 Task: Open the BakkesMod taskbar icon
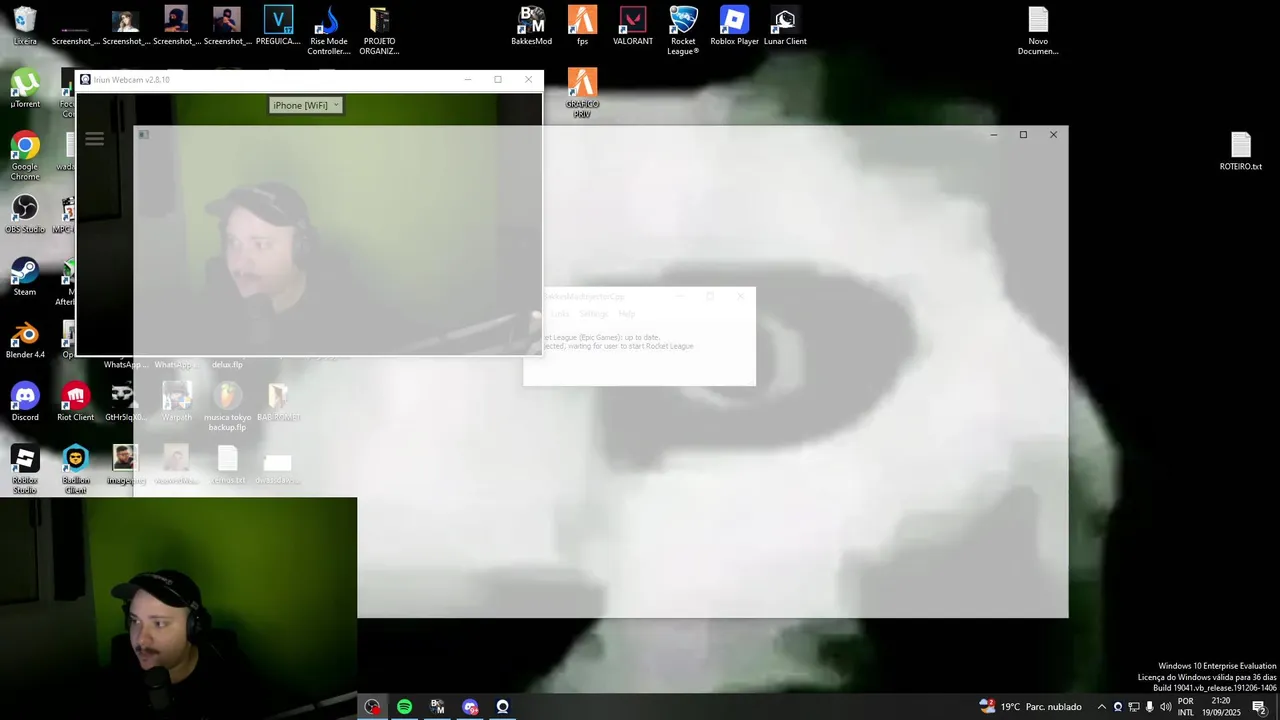click(x=437, y=707)
